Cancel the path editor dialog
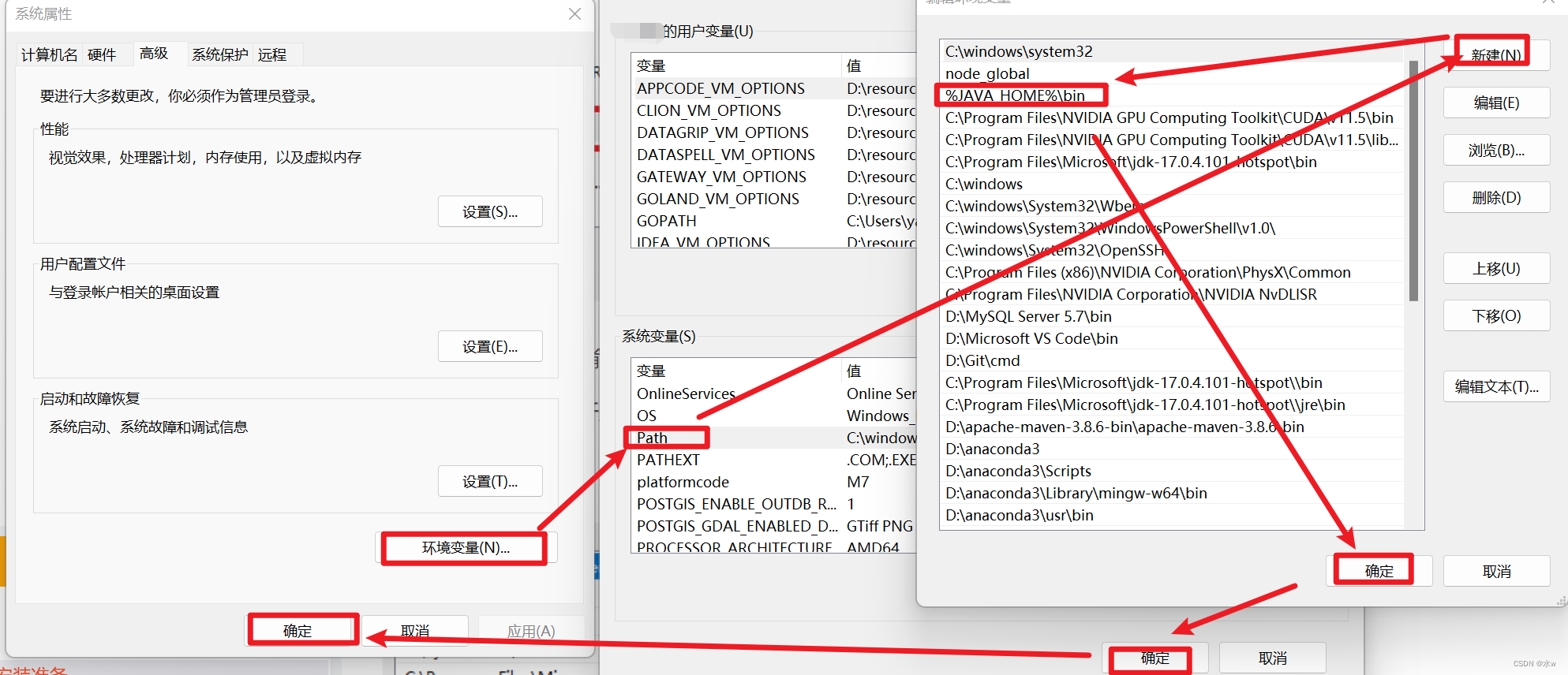This screenshot has height=675, width=1568. coord(1496,571)
